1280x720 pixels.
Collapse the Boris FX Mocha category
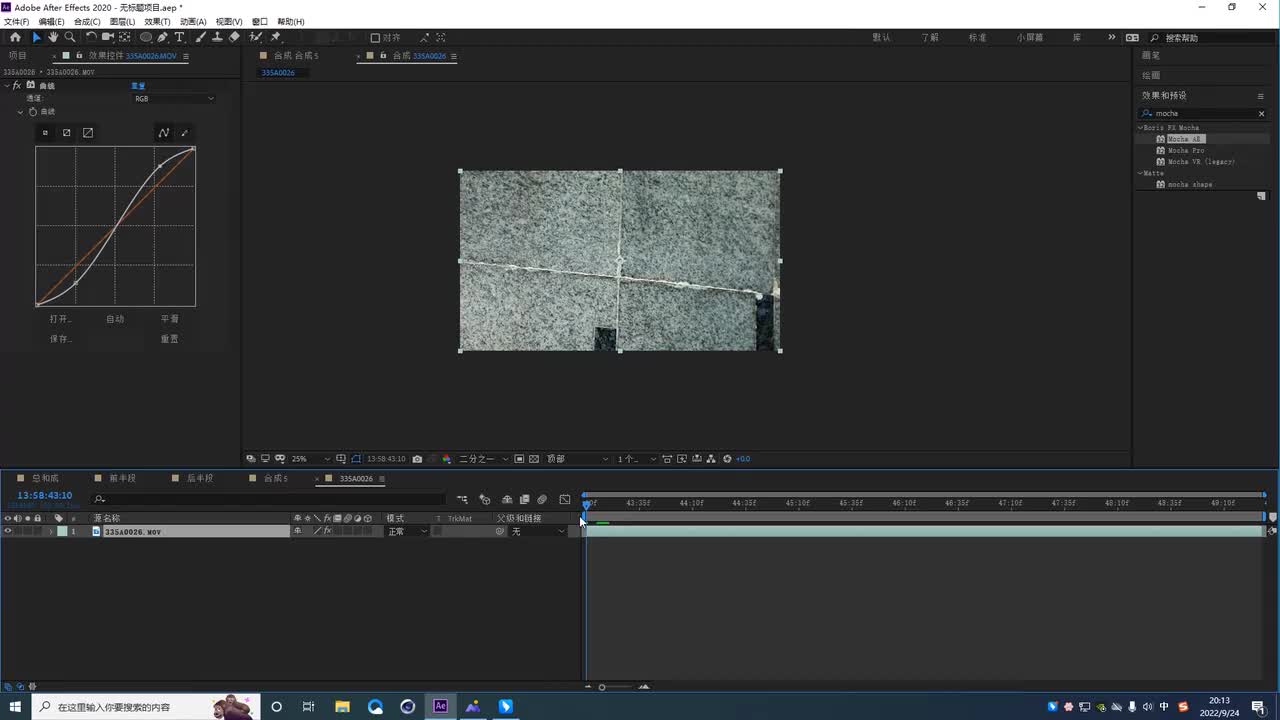coord(1141,128)
